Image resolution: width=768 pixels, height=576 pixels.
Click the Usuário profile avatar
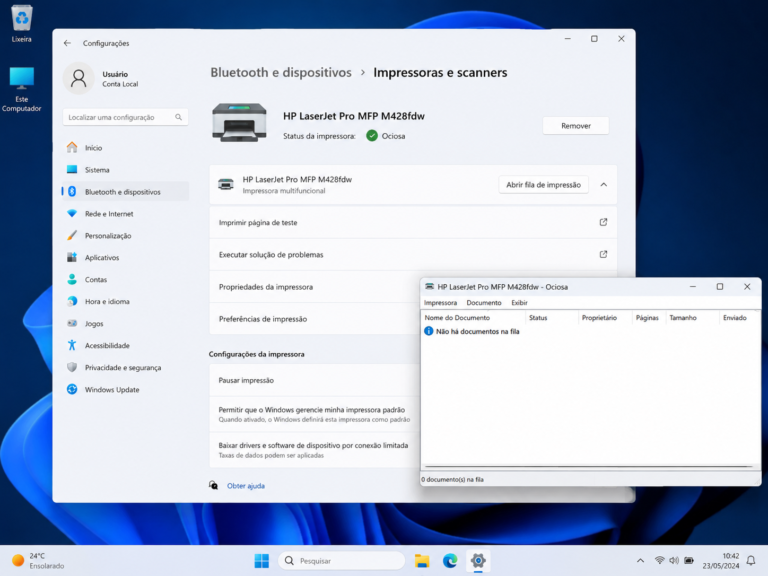78,78
